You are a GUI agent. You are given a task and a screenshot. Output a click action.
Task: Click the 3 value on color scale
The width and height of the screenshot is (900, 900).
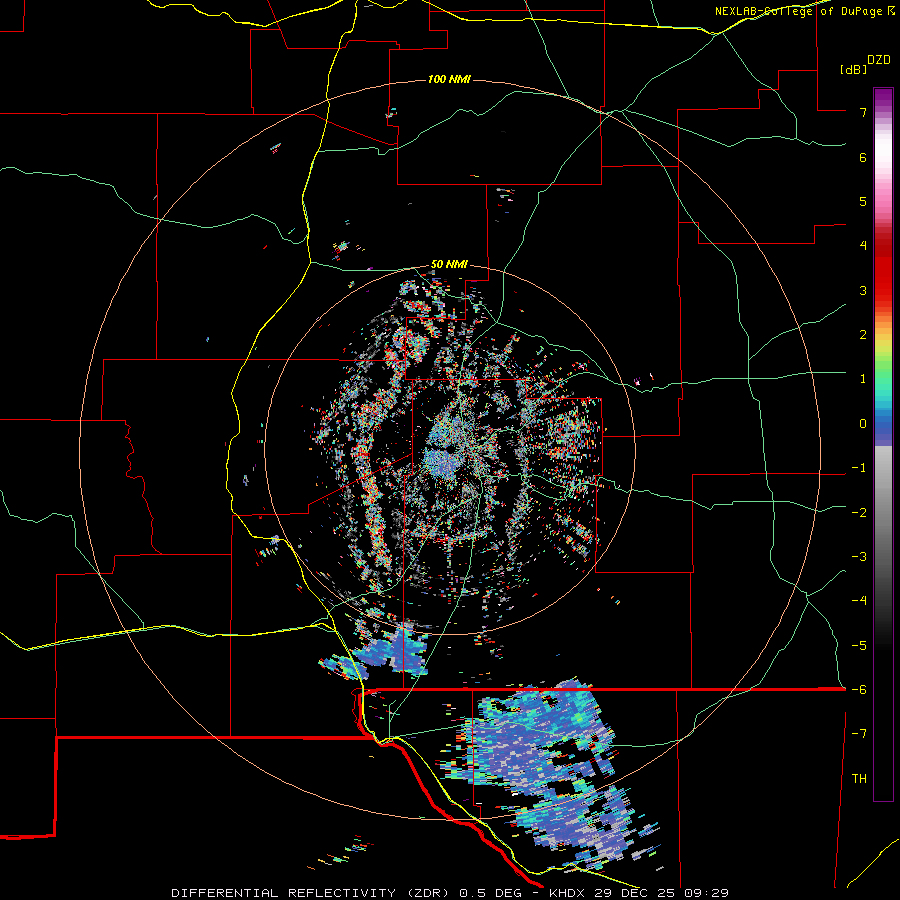[x=863, y=290]
